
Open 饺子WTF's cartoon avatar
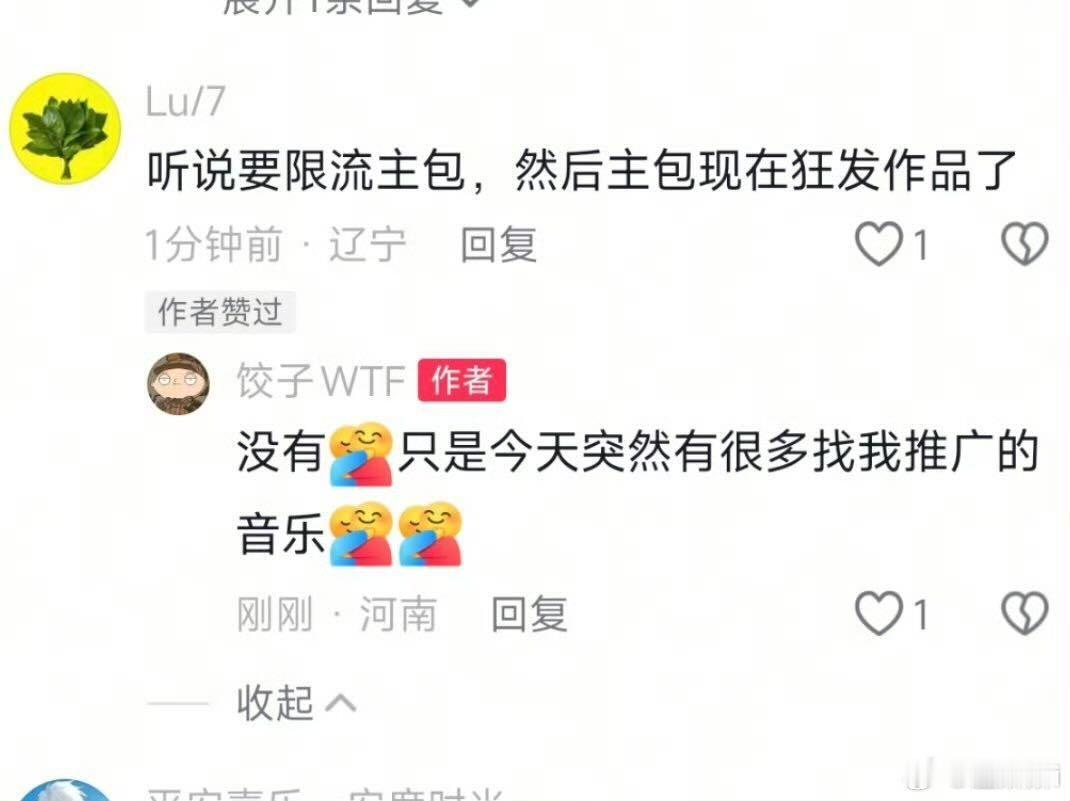coord(179,383)
